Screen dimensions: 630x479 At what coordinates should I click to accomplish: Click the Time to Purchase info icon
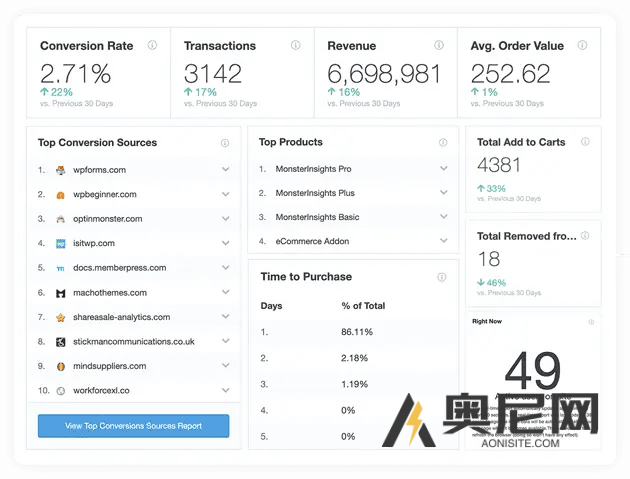pyautogui.click(x=442, y=277)
